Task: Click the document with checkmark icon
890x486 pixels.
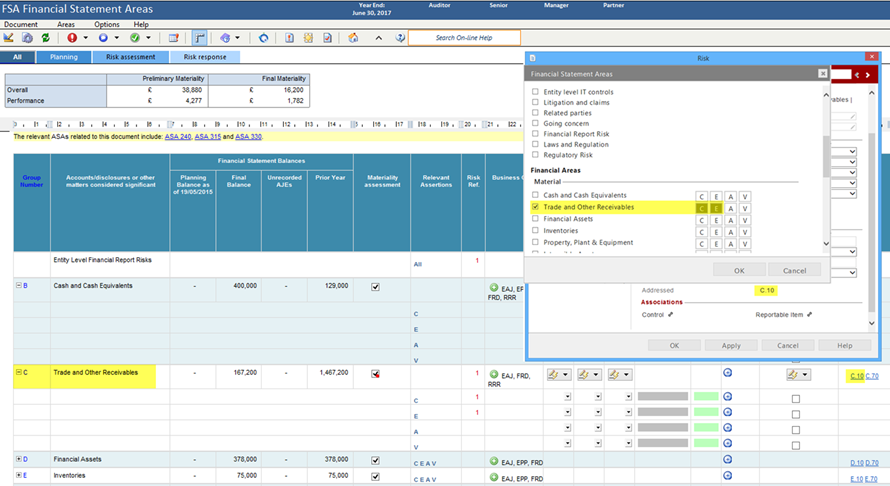Action: pos(328,37)
